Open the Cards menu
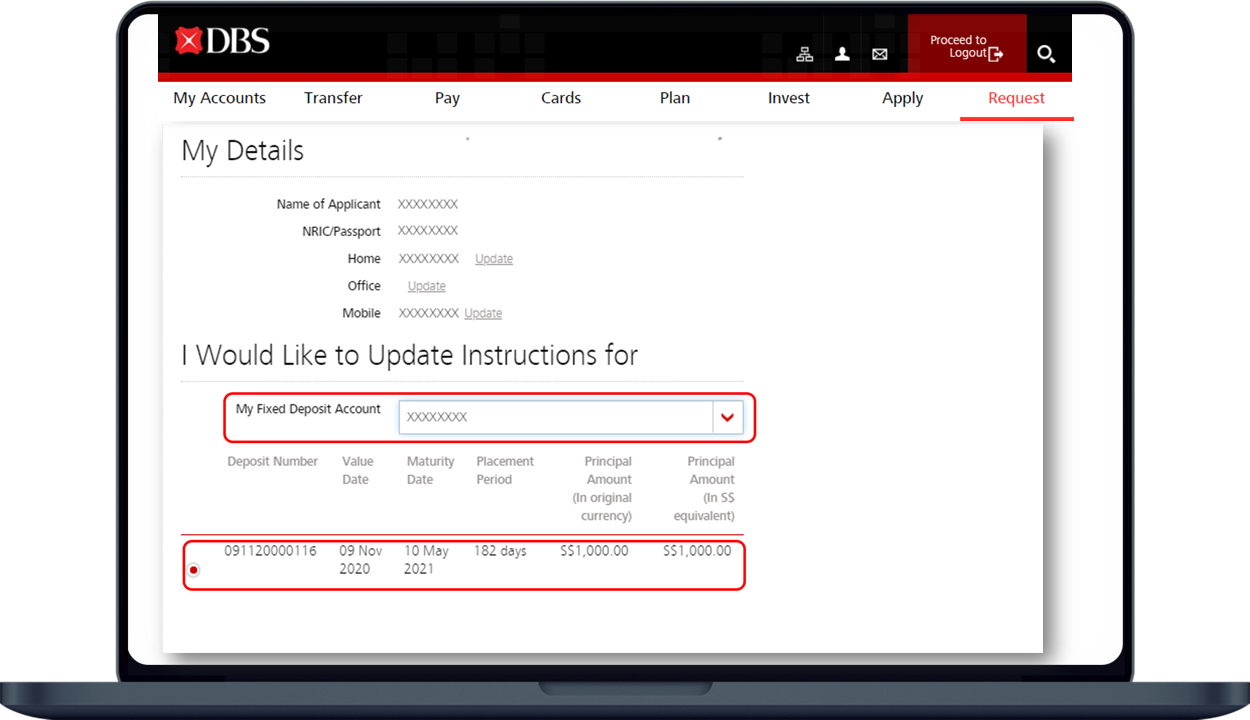1250x720 pixels. (561, 98)
